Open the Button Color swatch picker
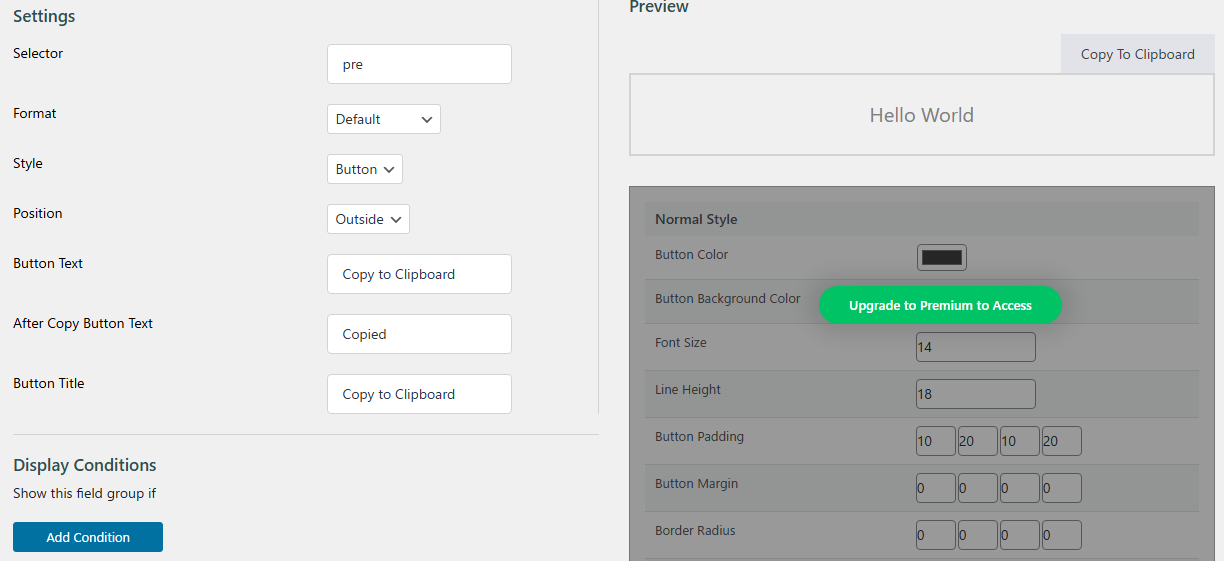The image size is (1224, 561). [942, 257]
